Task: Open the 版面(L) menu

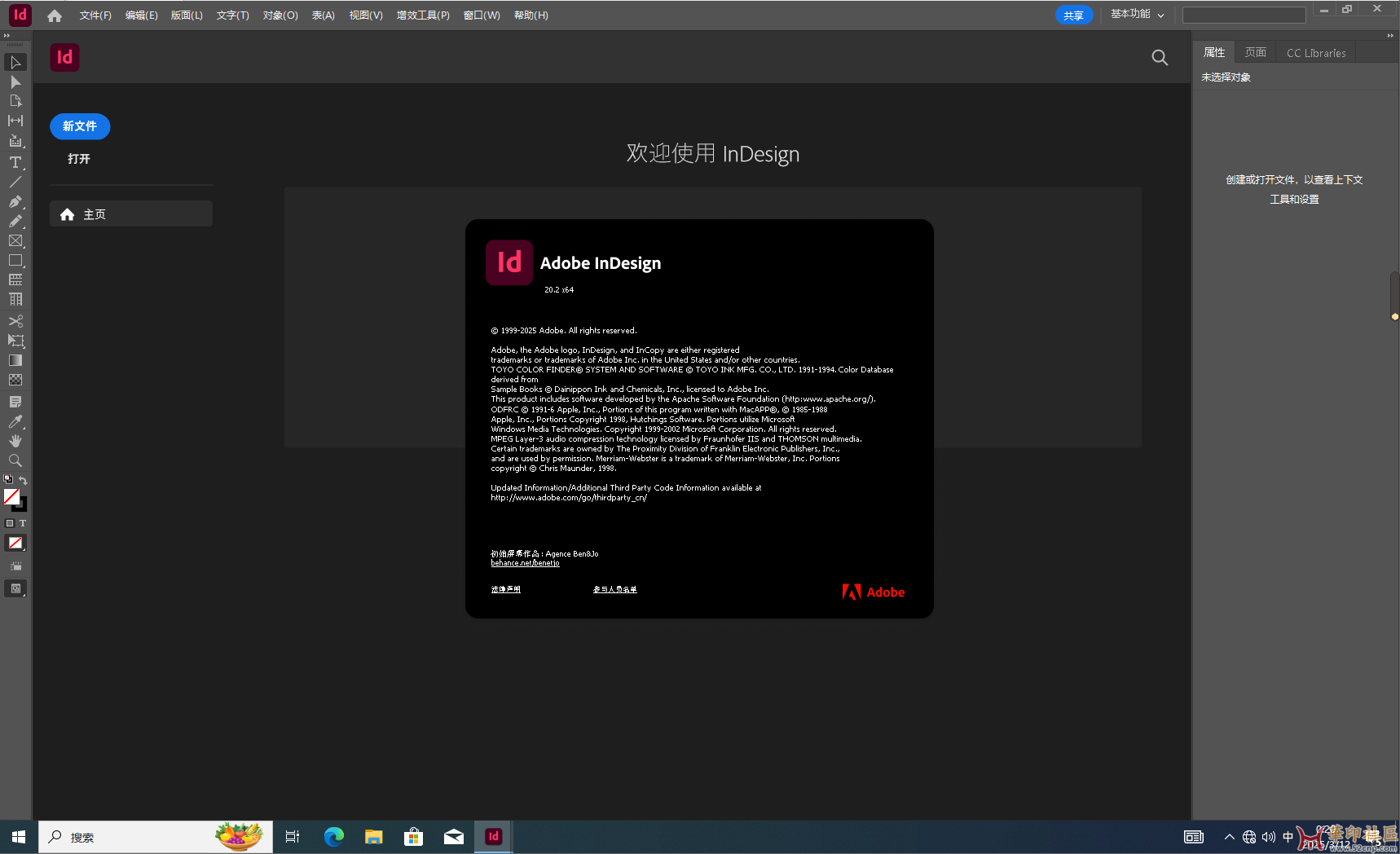Action: point(187,15)
